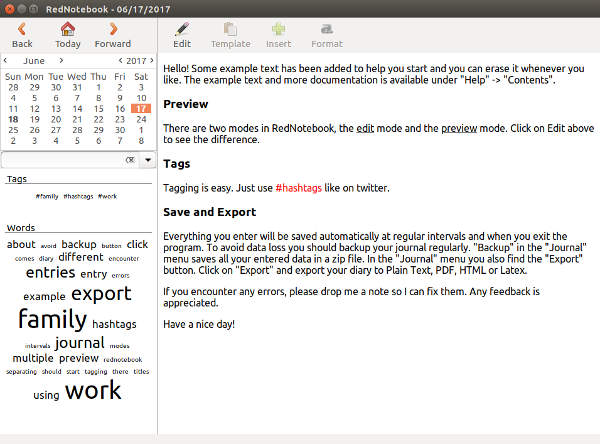Screen dimensions: 600x444
Task: Click the word 'backup' in Words cloud
Action: coord(79,244)
